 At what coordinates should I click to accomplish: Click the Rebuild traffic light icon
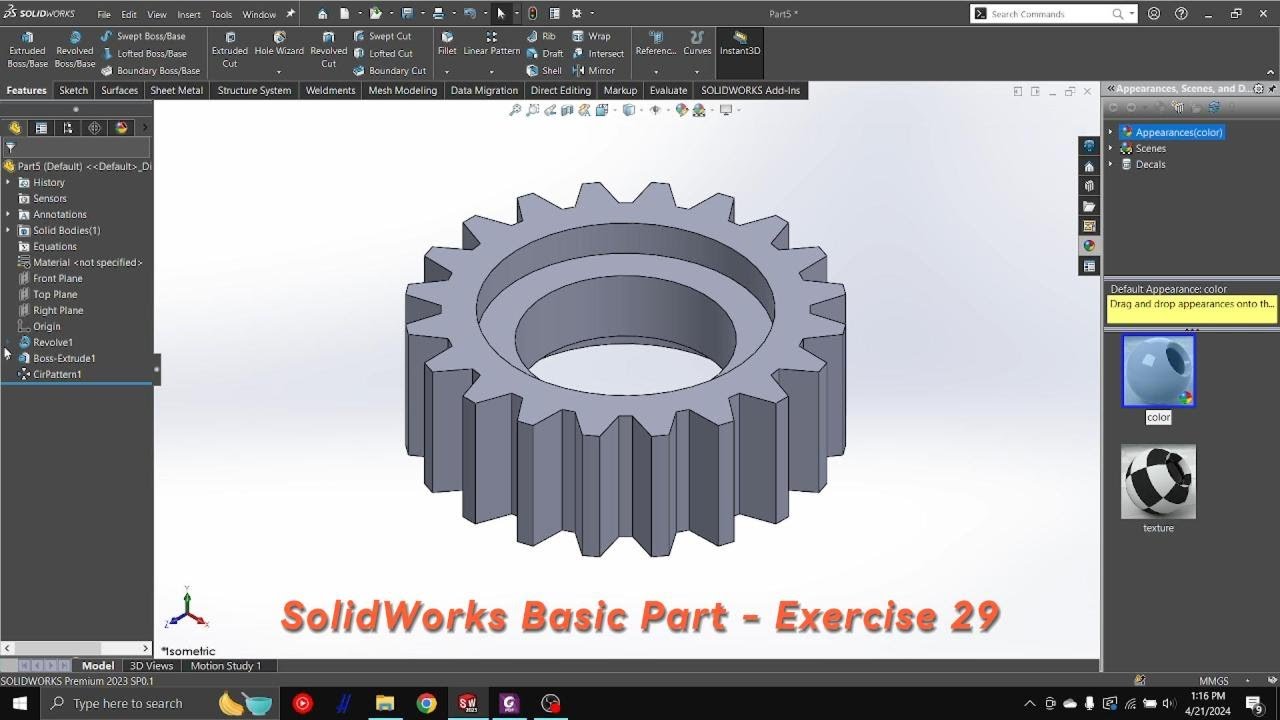532,14
